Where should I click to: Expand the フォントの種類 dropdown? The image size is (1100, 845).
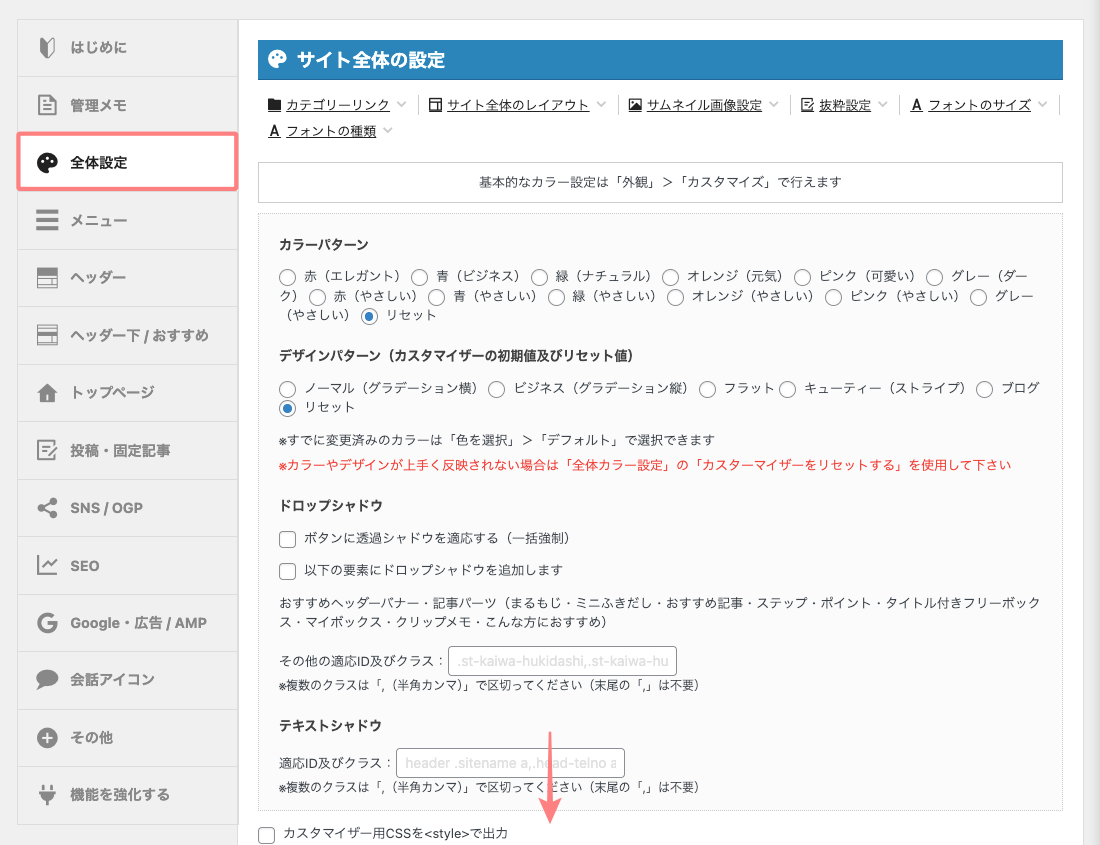pos(330,130)
